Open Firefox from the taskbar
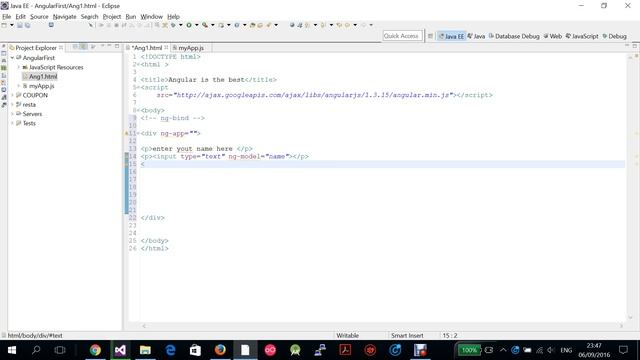The height and width of the screenshot is (360, 640). tap(220, 350)
